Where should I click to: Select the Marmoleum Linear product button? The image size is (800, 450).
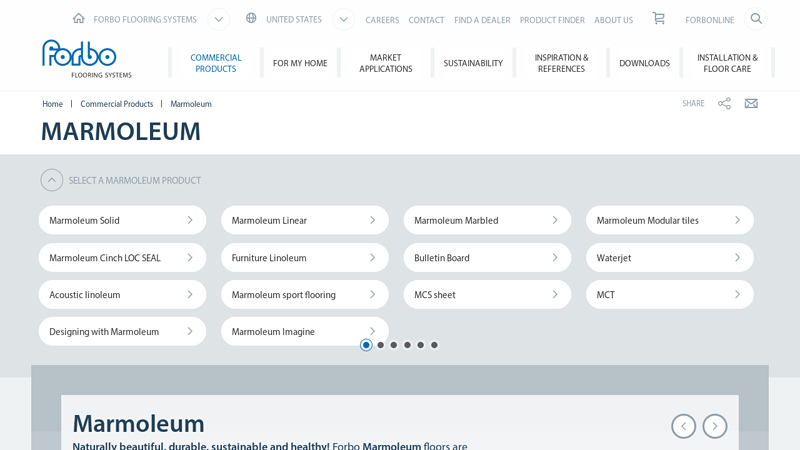pos(305,220)
